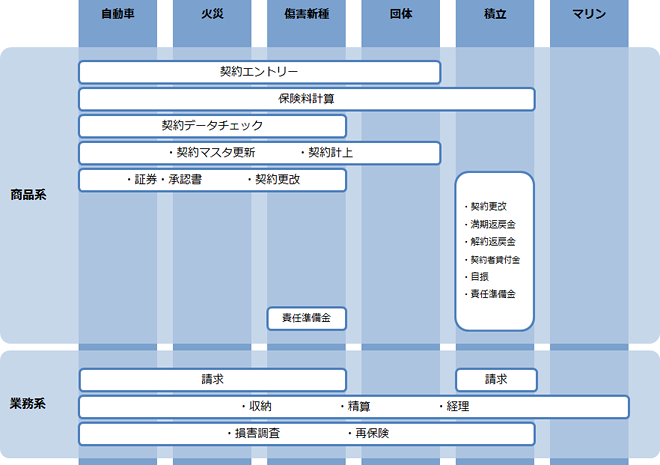Viewport: 660px width, 465px height.
Task: Select the 契約データチェック box
Action: click(213, 126)
